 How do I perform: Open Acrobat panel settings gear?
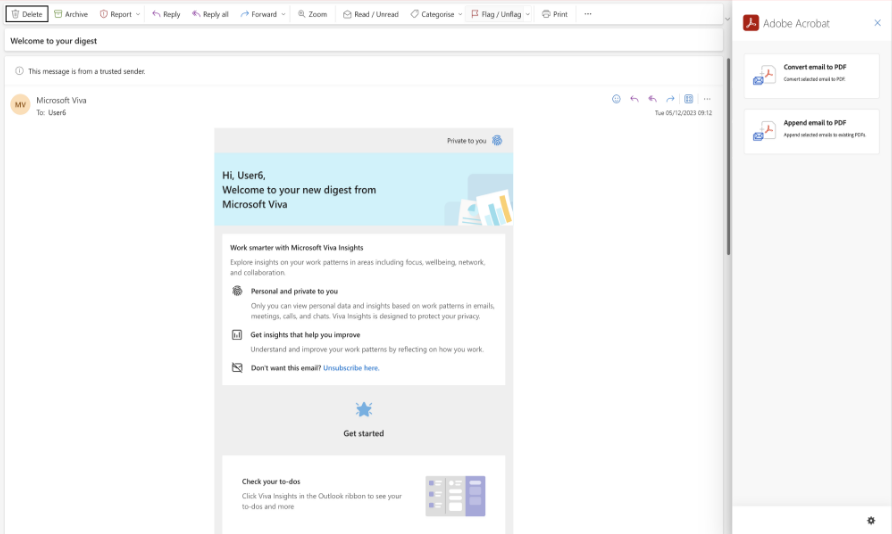click(x=871, y=520)
